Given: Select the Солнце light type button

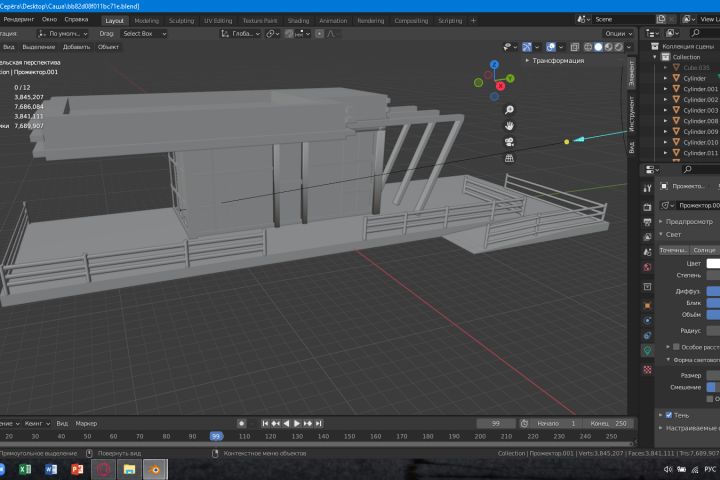Looking at the screenshot, I should pyautogui.click(x=704, y=250).
